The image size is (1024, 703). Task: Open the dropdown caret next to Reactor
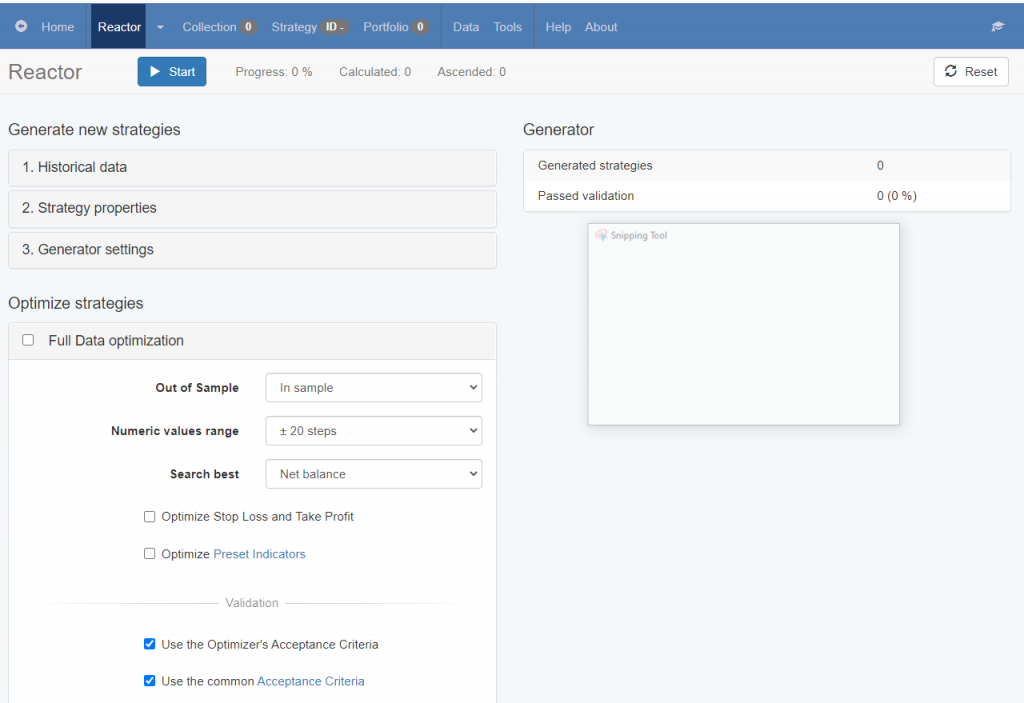tap(161, 27)
